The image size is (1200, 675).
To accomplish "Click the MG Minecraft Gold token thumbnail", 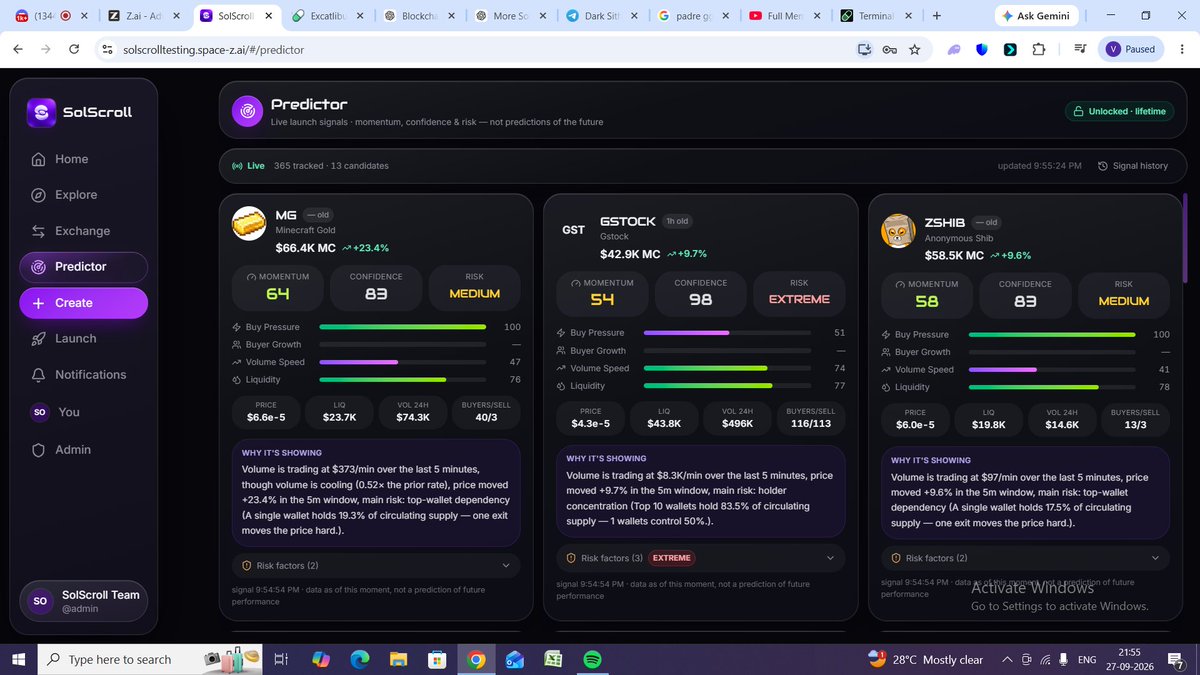I will click(x=249, y=225).
